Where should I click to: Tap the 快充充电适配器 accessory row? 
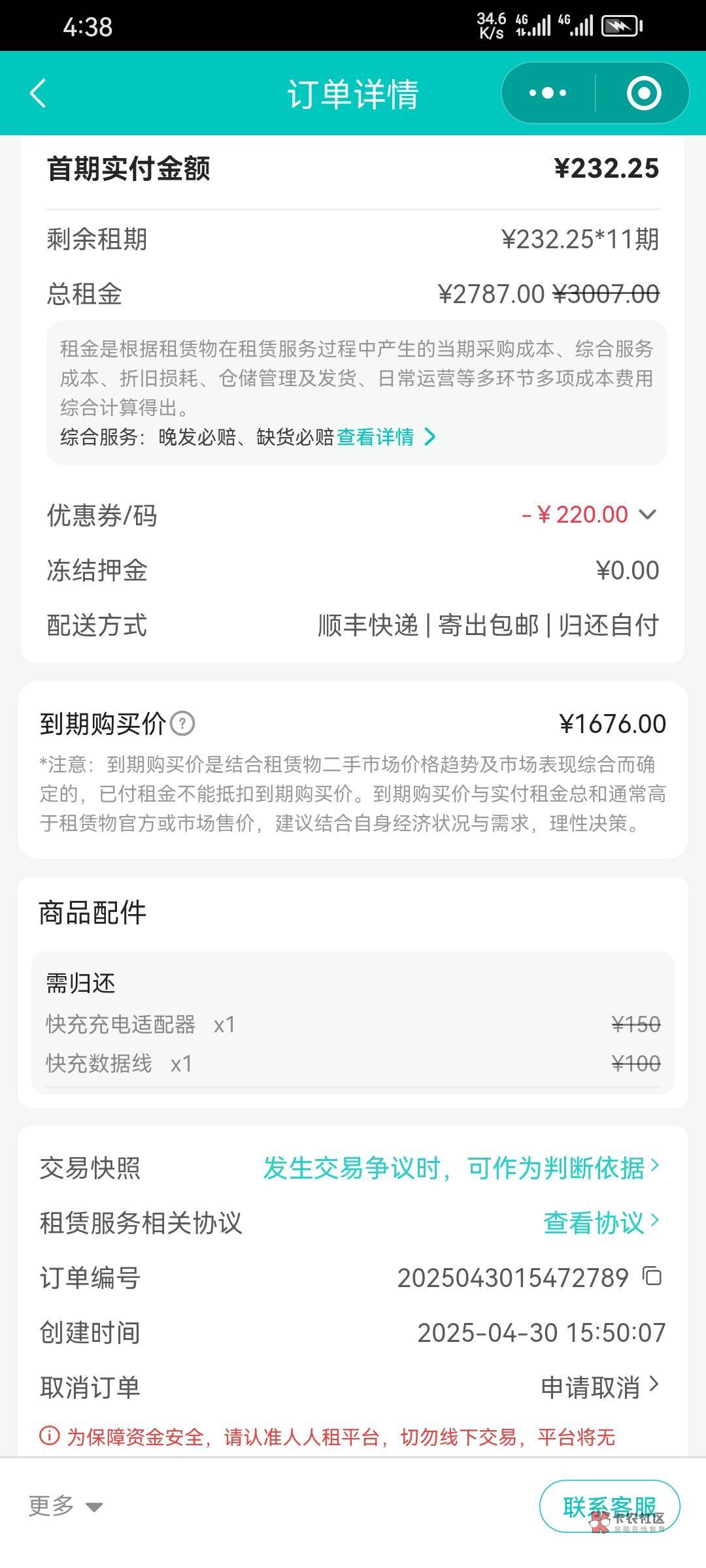(x=353, y=1024)
